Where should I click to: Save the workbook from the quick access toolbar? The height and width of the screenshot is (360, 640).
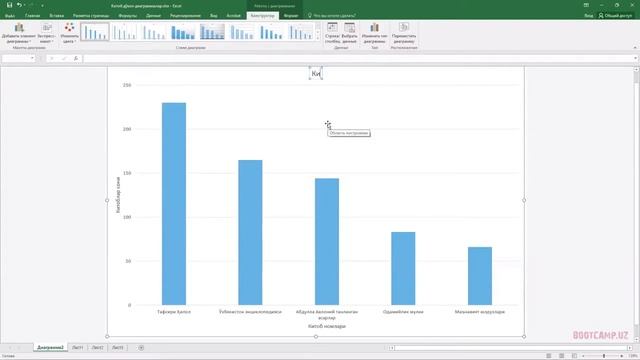[9, 5]
